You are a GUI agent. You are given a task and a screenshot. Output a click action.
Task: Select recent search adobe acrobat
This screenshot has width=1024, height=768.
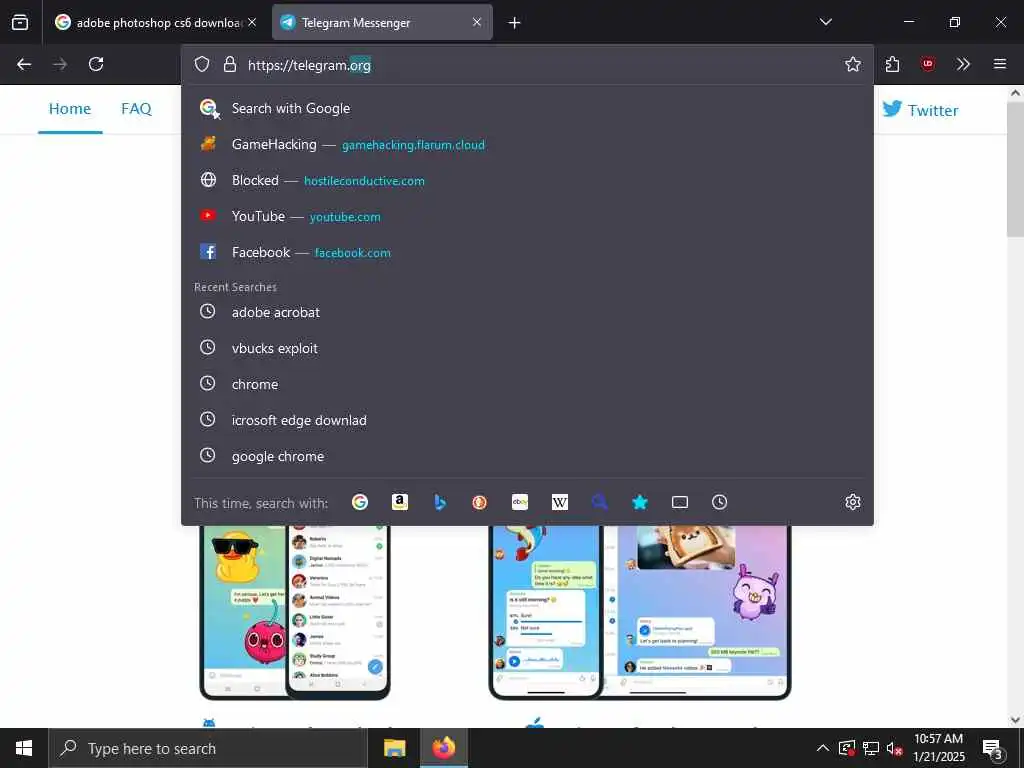click(527, 312)
